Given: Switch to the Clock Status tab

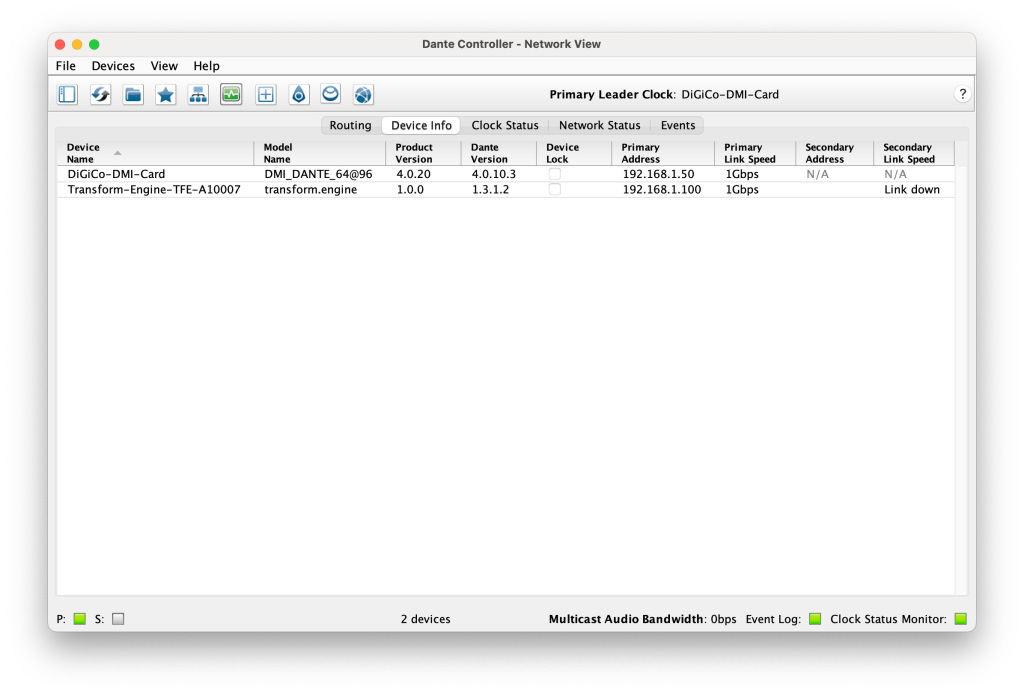Looking at the screenshot, I should (x=505, y=125).
